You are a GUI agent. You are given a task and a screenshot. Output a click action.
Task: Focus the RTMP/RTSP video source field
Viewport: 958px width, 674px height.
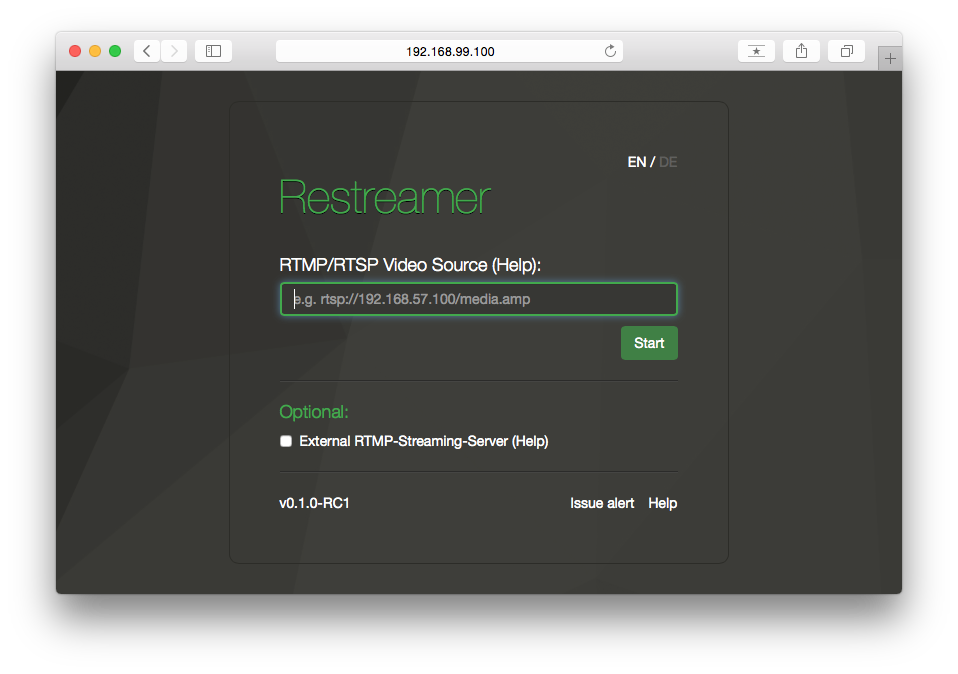click(x=478, y=299)
